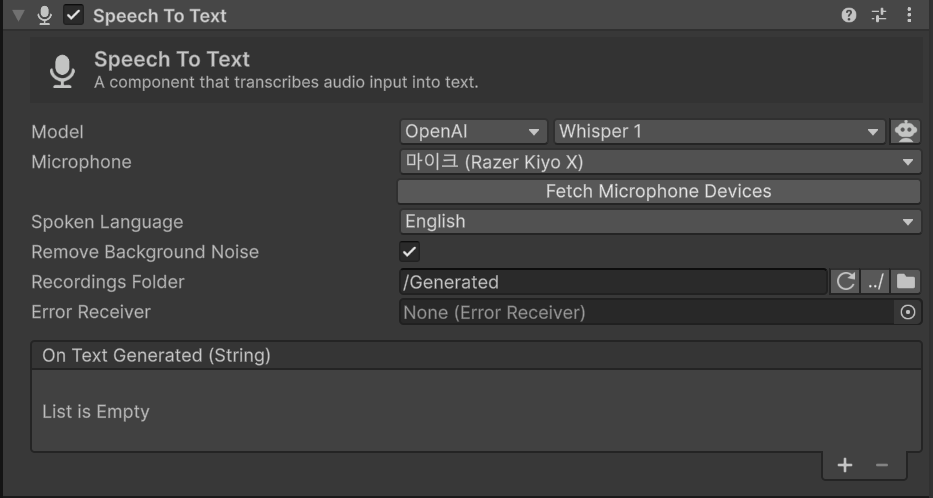933x498 pixels.
Task: Add event listener with plus button
Action: coord(845,465)
